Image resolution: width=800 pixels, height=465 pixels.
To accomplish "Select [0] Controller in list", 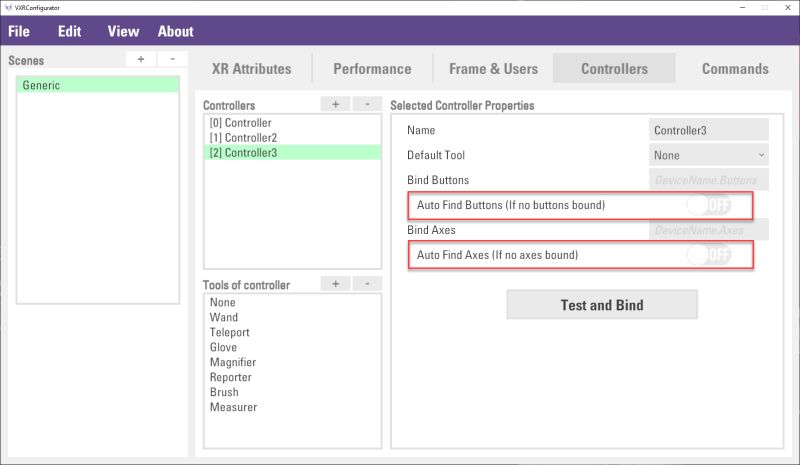I will [292, 123].
